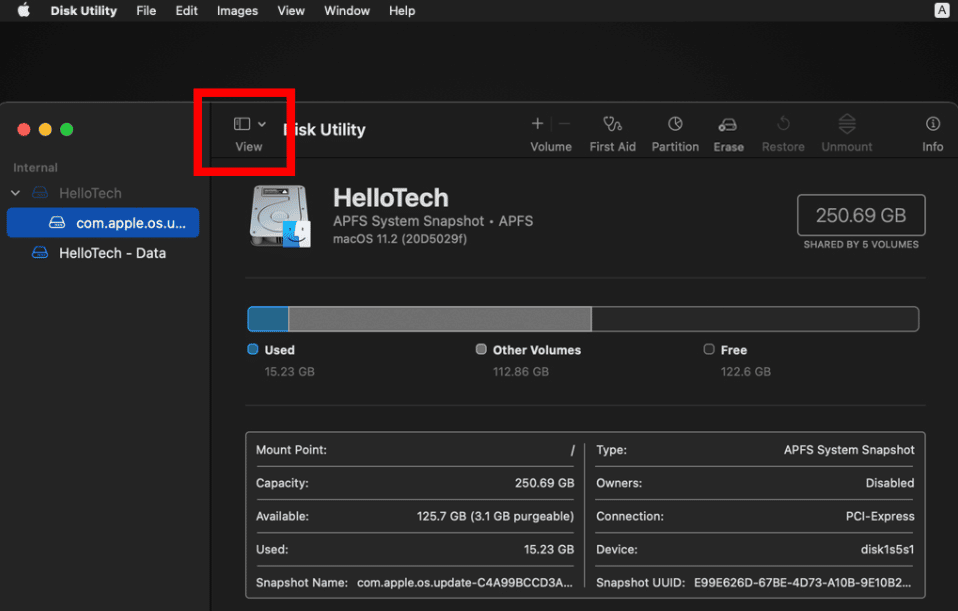Click the HelloTech hard drive image

point(280,216)
